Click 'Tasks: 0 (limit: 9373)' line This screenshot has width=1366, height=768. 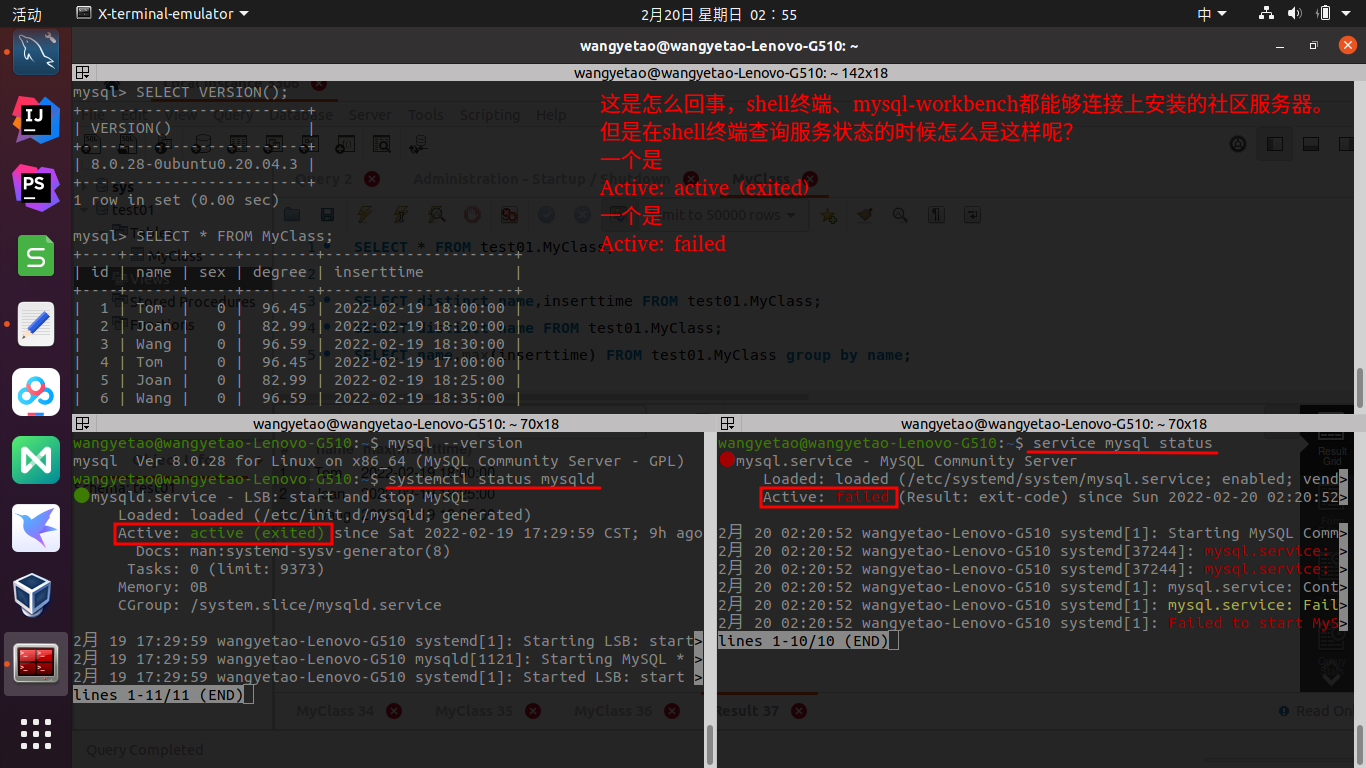(x=226, y=569)
